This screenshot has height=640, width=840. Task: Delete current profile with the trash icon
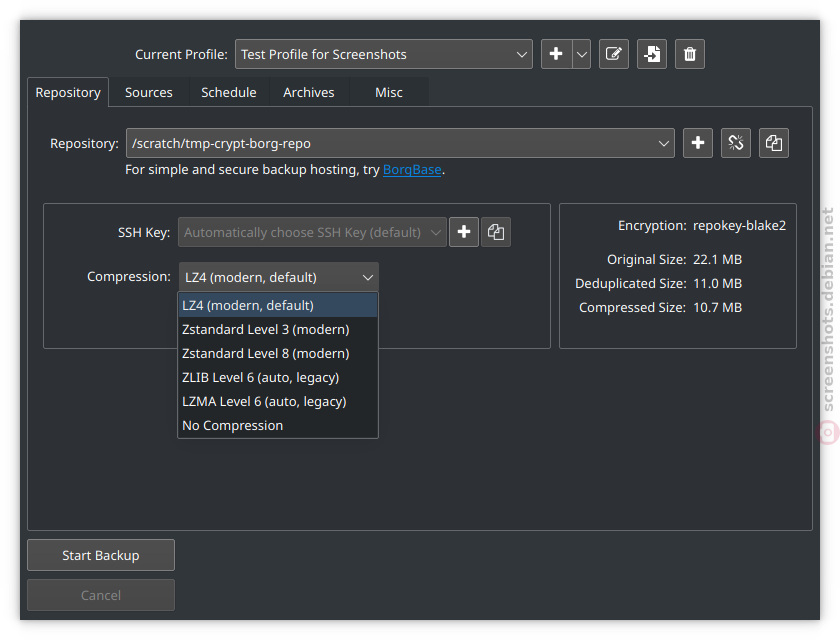pos(689,54)
